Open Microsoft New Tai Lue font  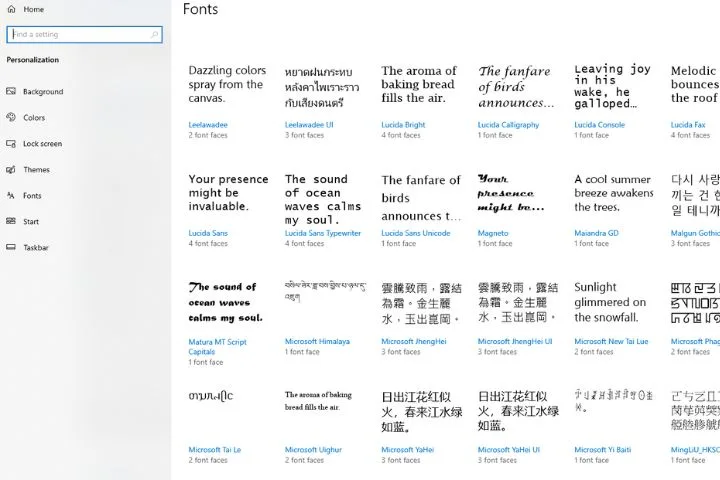pyautogui.click(x=611, y=342)
